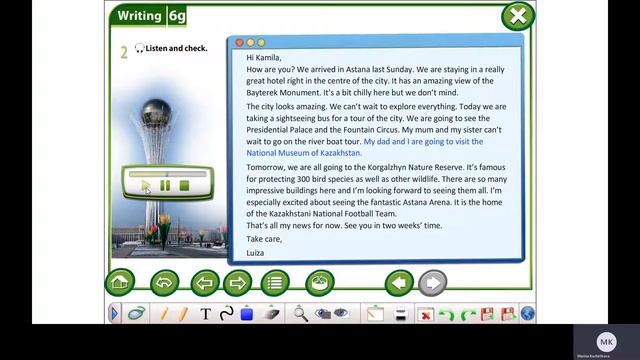
Task: Go to the Home screen button
Action: click(120, 282)
